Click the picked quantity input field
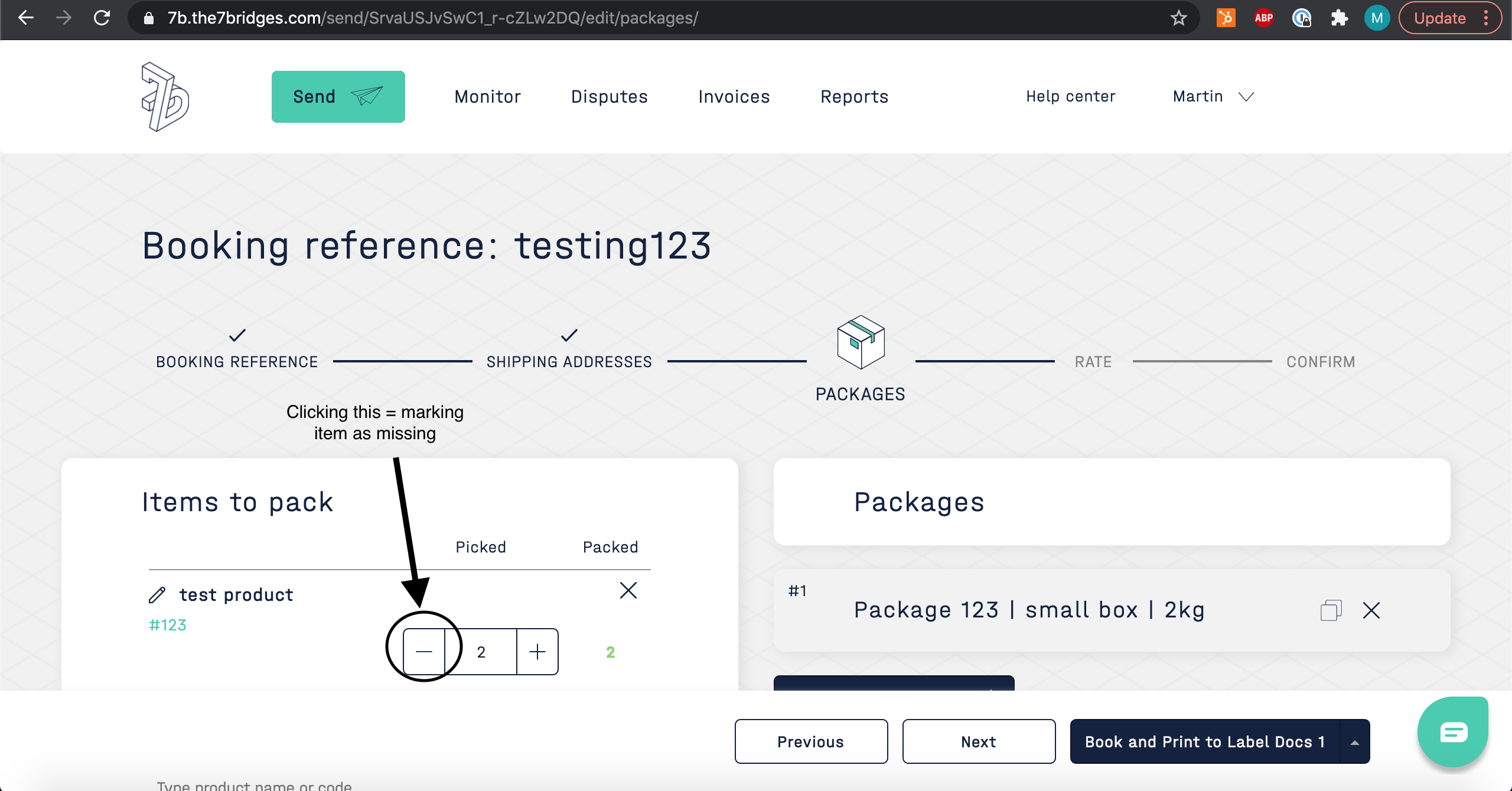 coord(481,652)
